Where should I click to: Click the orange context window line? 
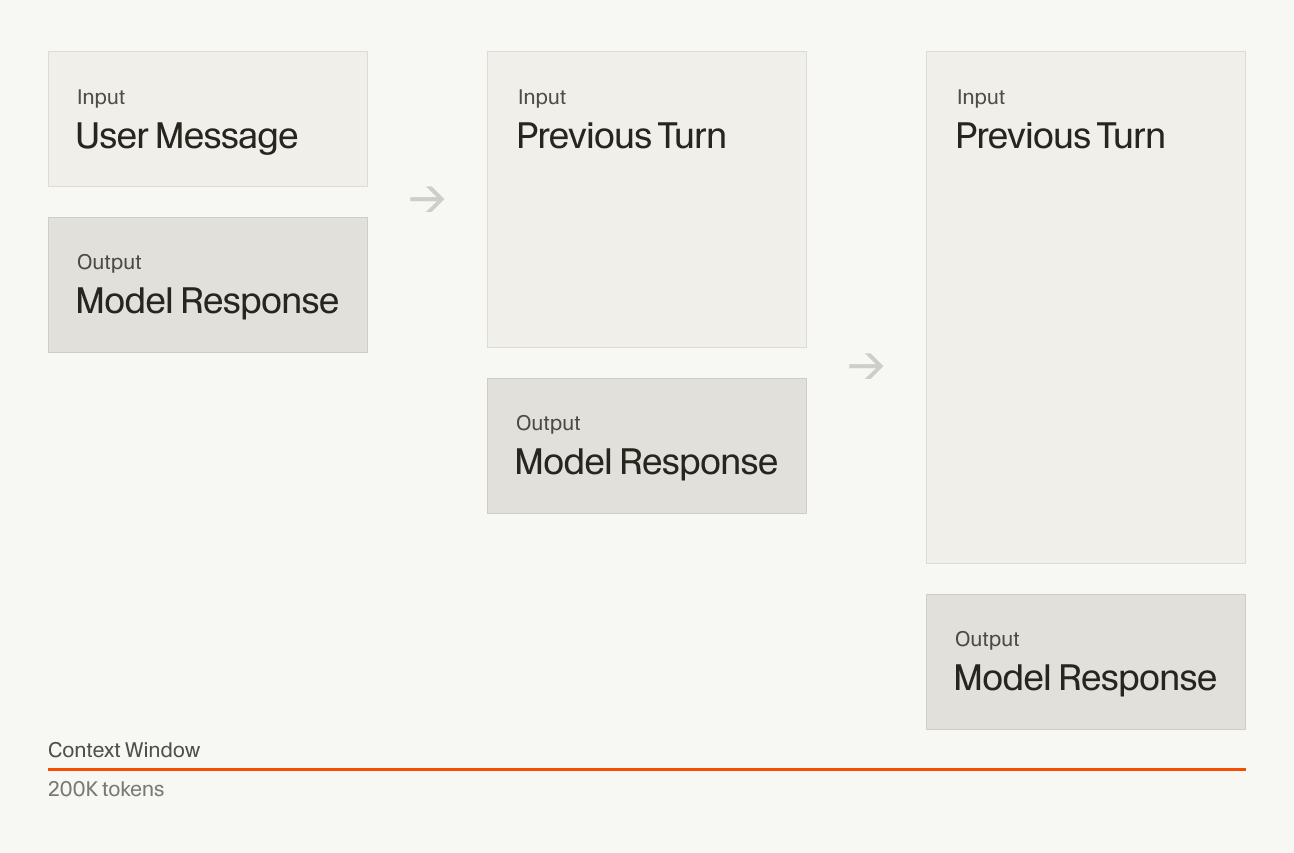pos(646,769)
